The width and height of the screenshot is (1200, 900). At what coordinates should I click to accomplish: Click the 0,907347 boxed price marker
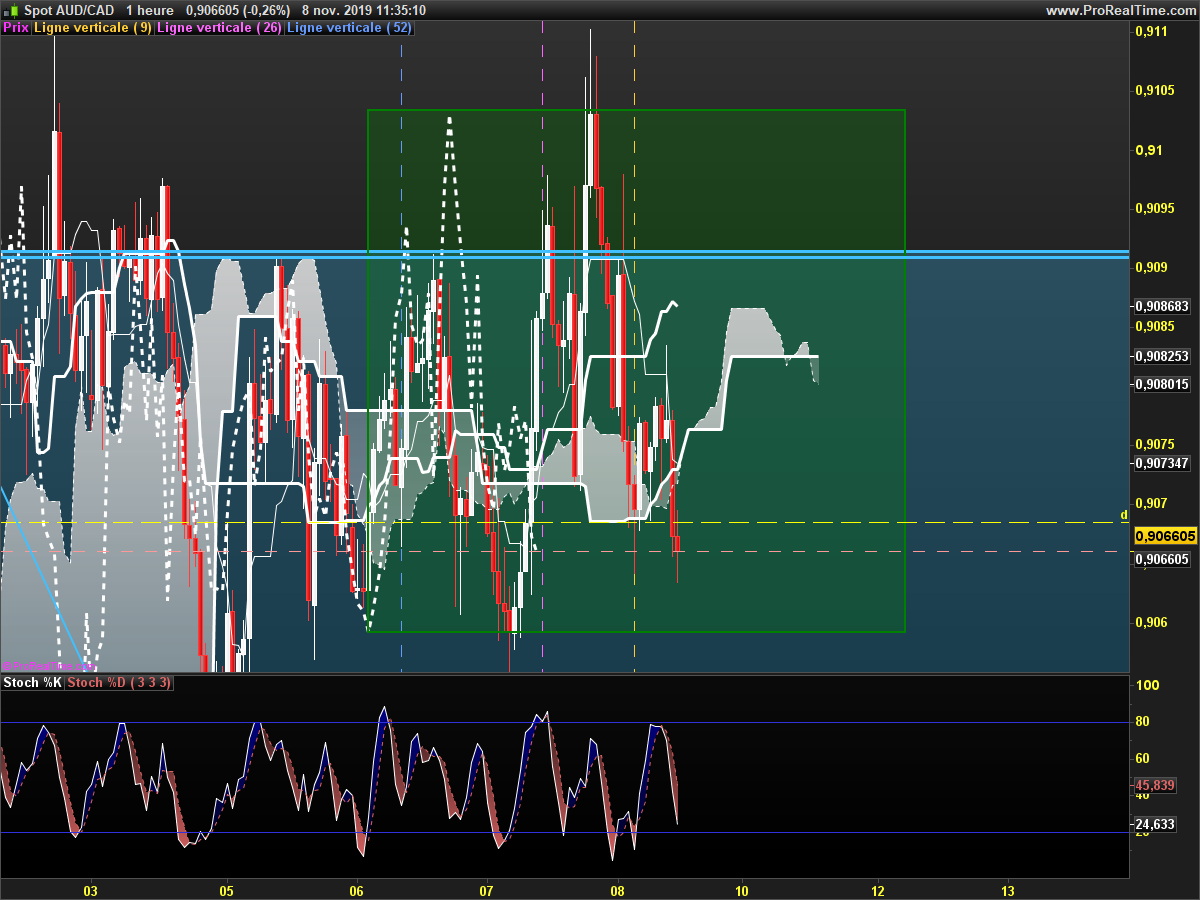[x=1161, y=463]
